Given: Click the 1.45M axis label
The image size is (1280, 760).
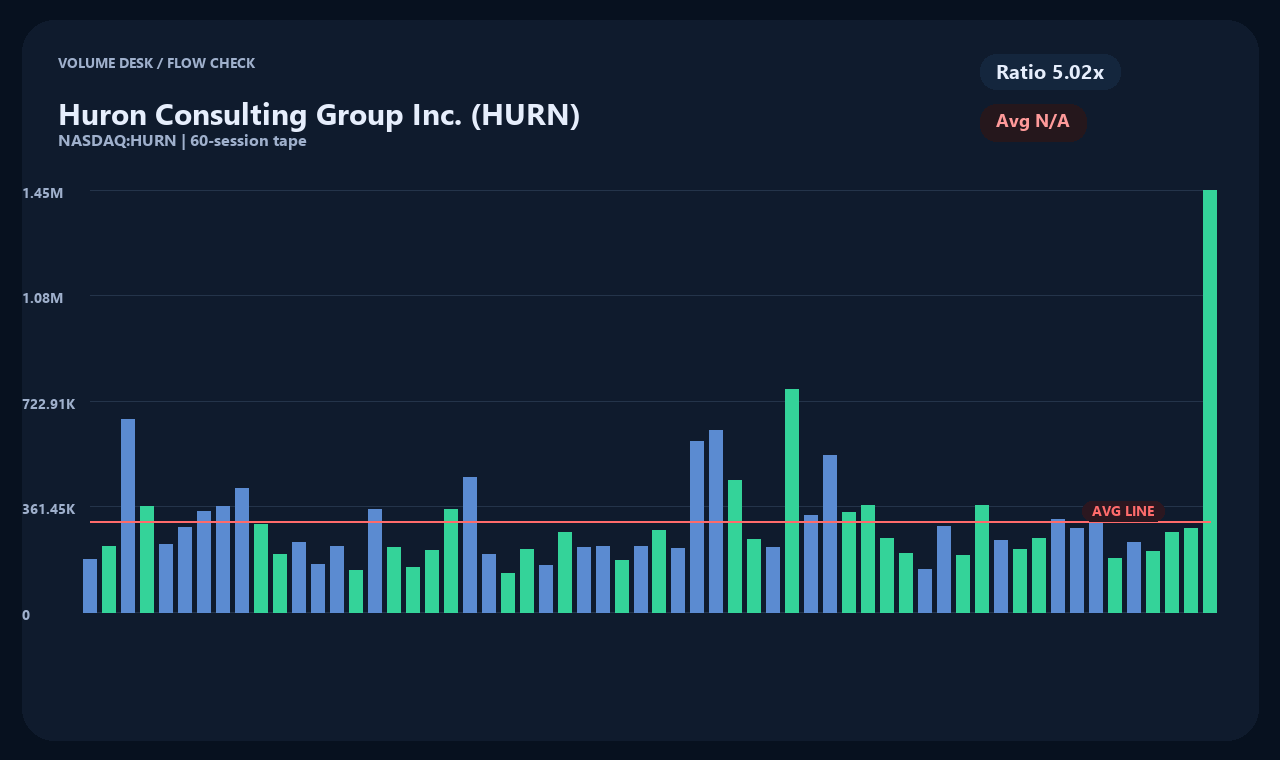Looking at the screenshot, I should [43, 192].
